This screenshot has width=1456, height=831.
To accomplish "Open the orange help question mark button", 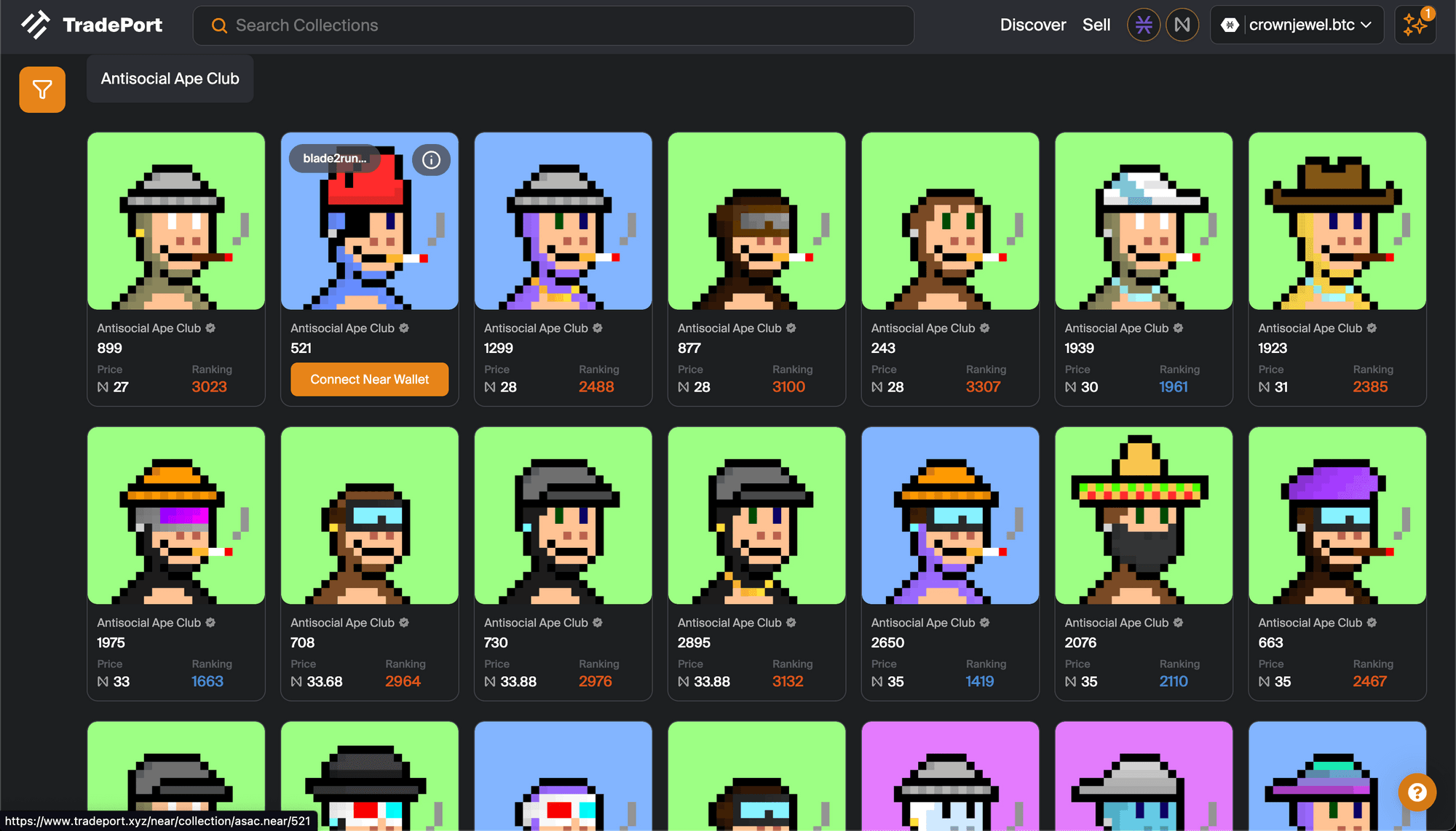I will coord(1417,792).
